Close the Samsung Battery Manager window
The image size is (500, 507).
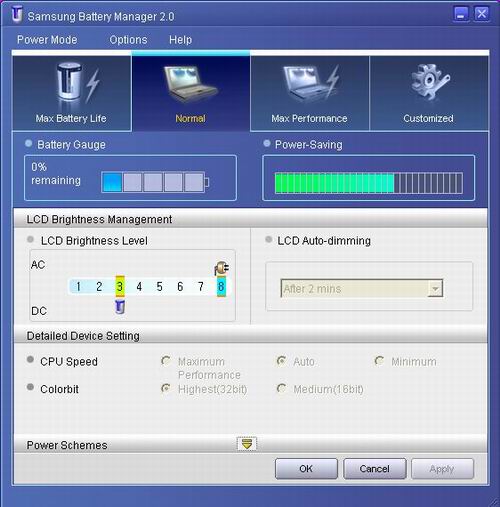482,14
